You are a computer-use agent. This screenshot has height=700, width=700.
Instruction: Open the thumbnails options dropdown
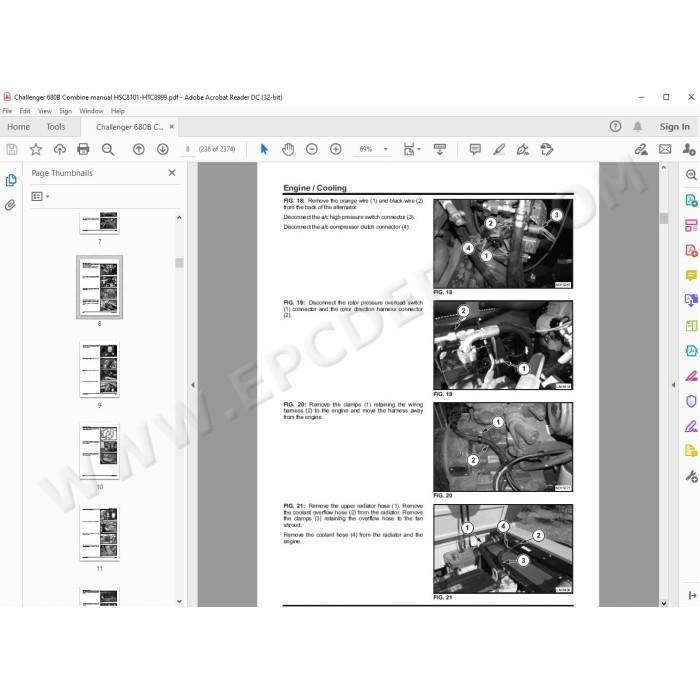coord(40,196)
